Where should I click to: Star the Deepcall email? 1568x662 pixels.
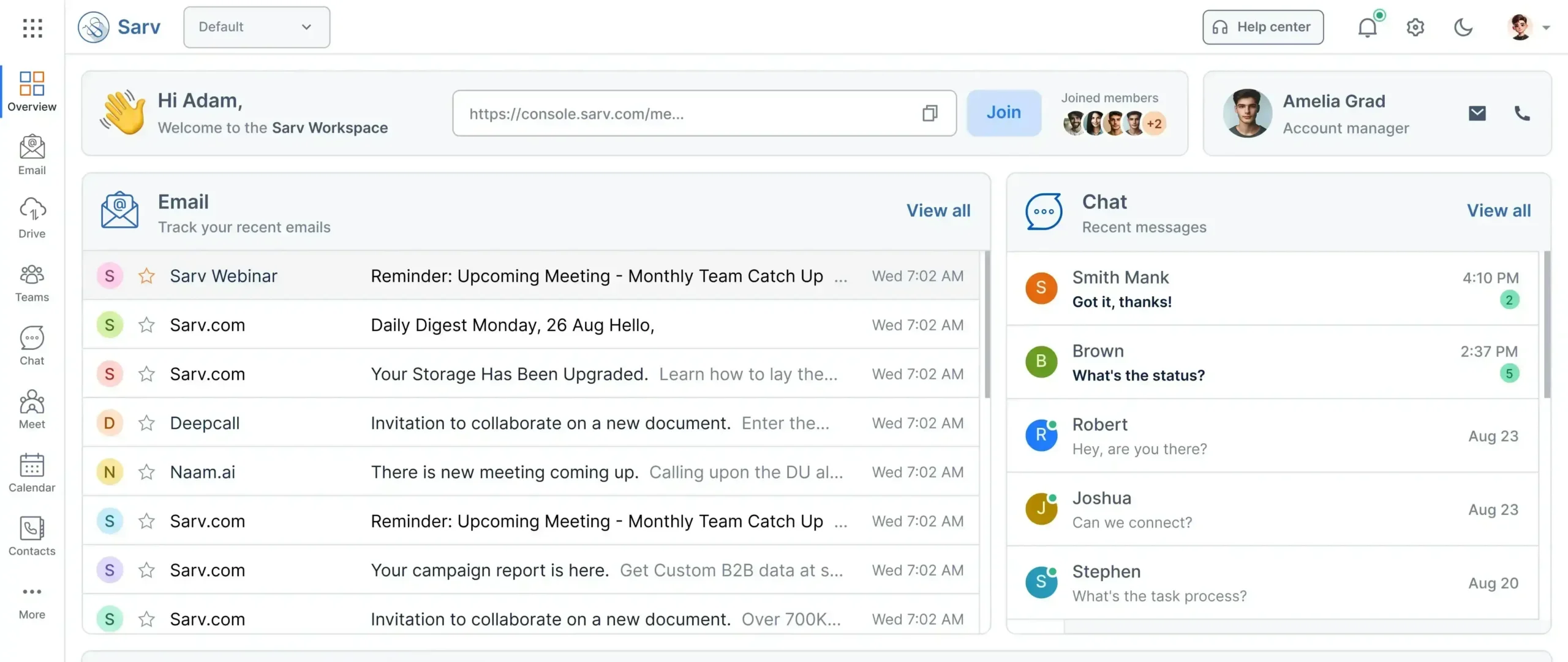point(146,423)
